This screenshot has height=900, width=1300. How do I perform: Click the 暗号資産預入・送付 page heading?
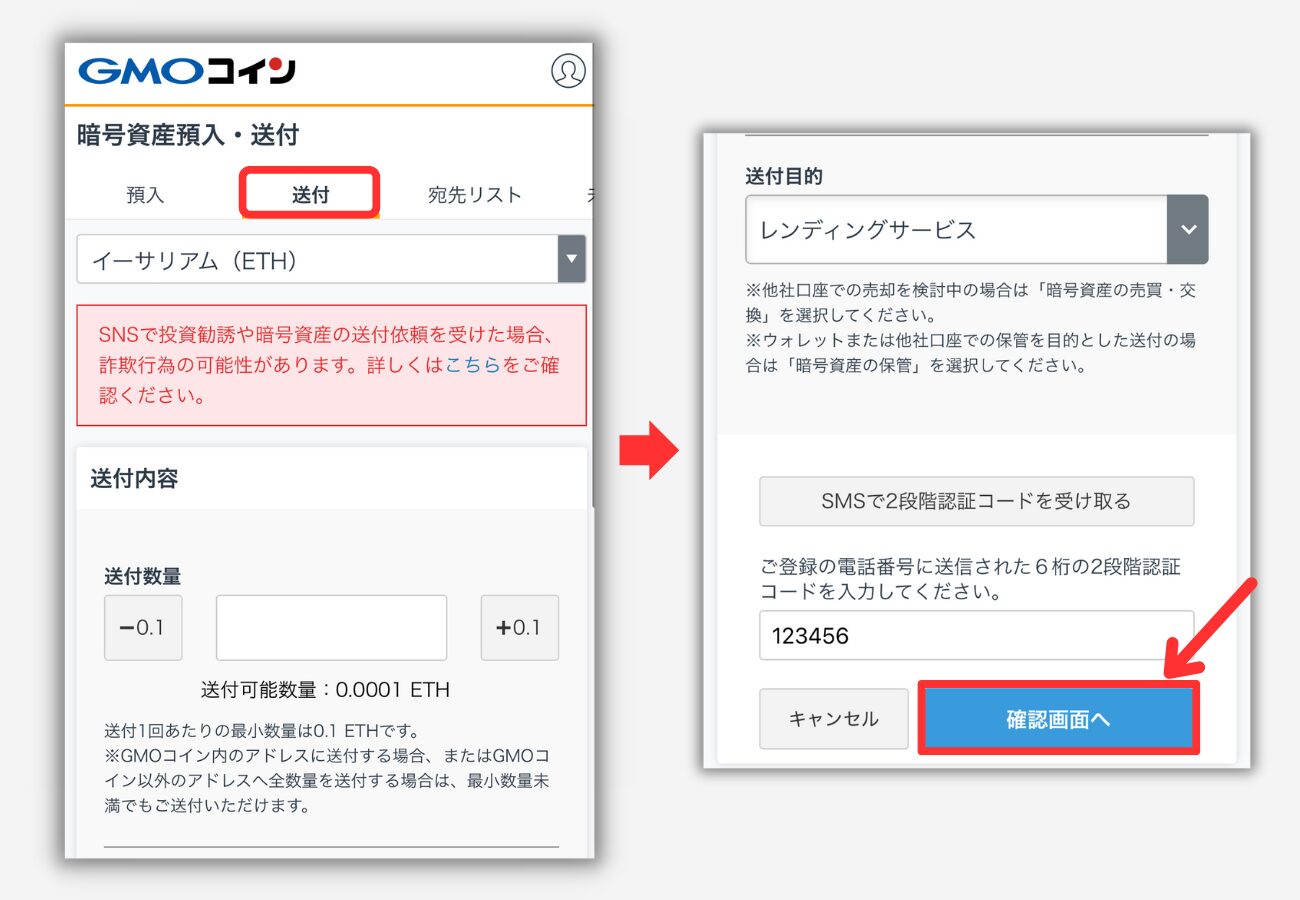tap(188, 135)
